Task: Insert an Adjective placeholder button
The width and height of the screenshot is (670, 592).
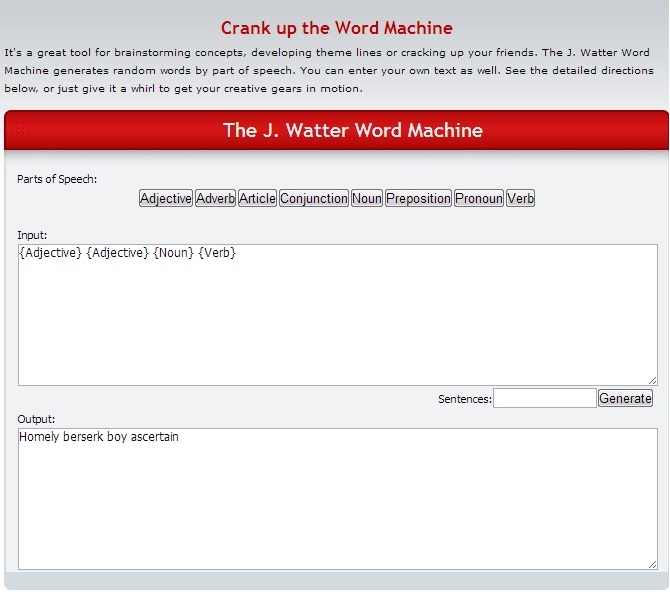Action: (x=166, y=198)
